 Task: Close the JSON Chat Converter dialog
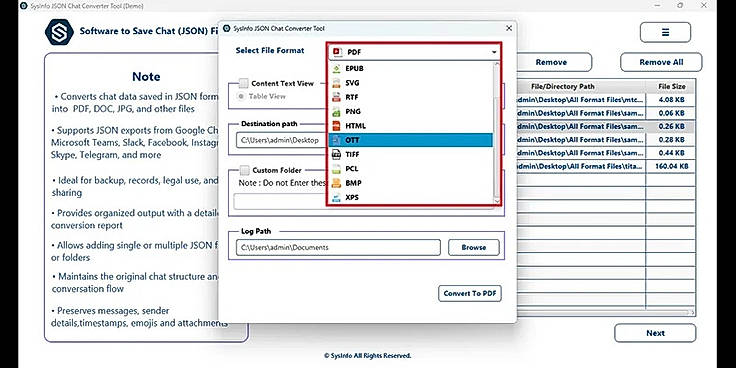(x=509, y=29)
